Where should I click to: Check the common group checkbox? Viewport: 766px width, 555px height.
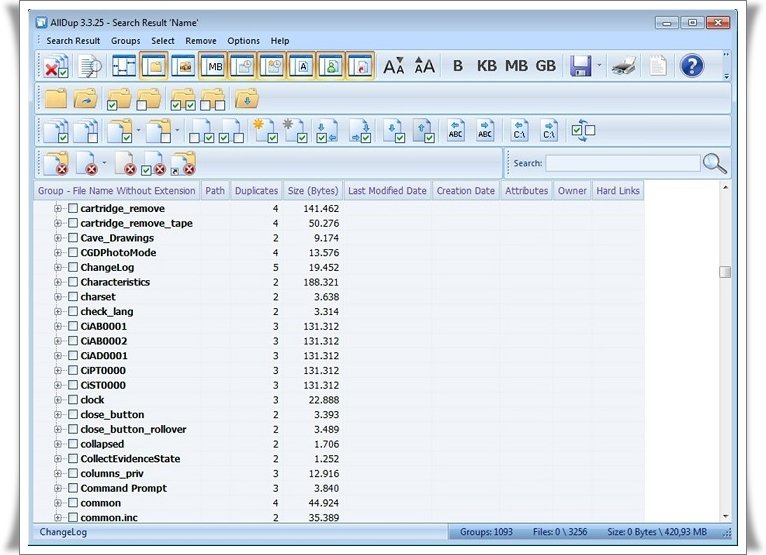pyautogui.click(x=73, y=503)
